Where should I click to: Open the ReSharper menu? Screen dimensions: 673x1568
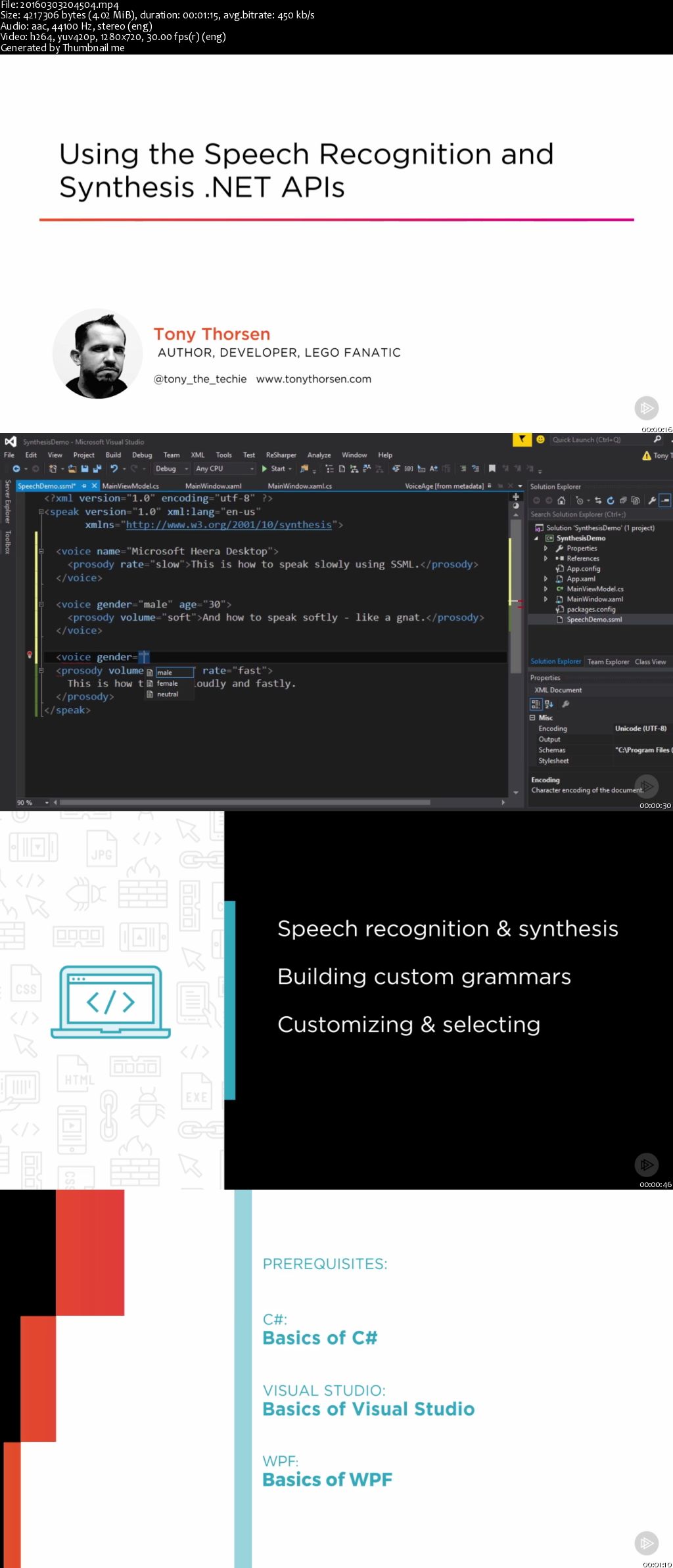[281, 455]
